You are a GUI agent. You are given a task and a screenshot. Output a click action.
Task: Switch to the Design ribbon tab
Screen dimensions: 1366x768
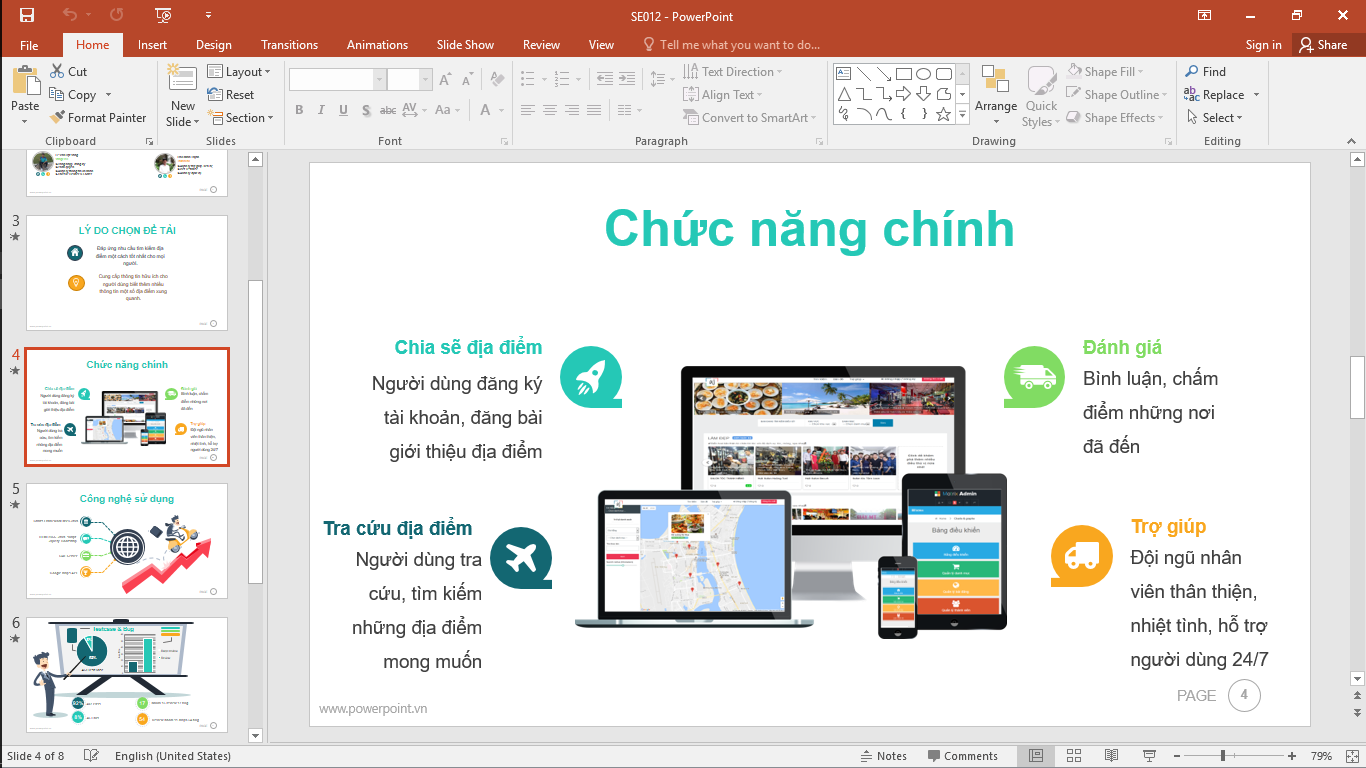(x=213, y=44)
